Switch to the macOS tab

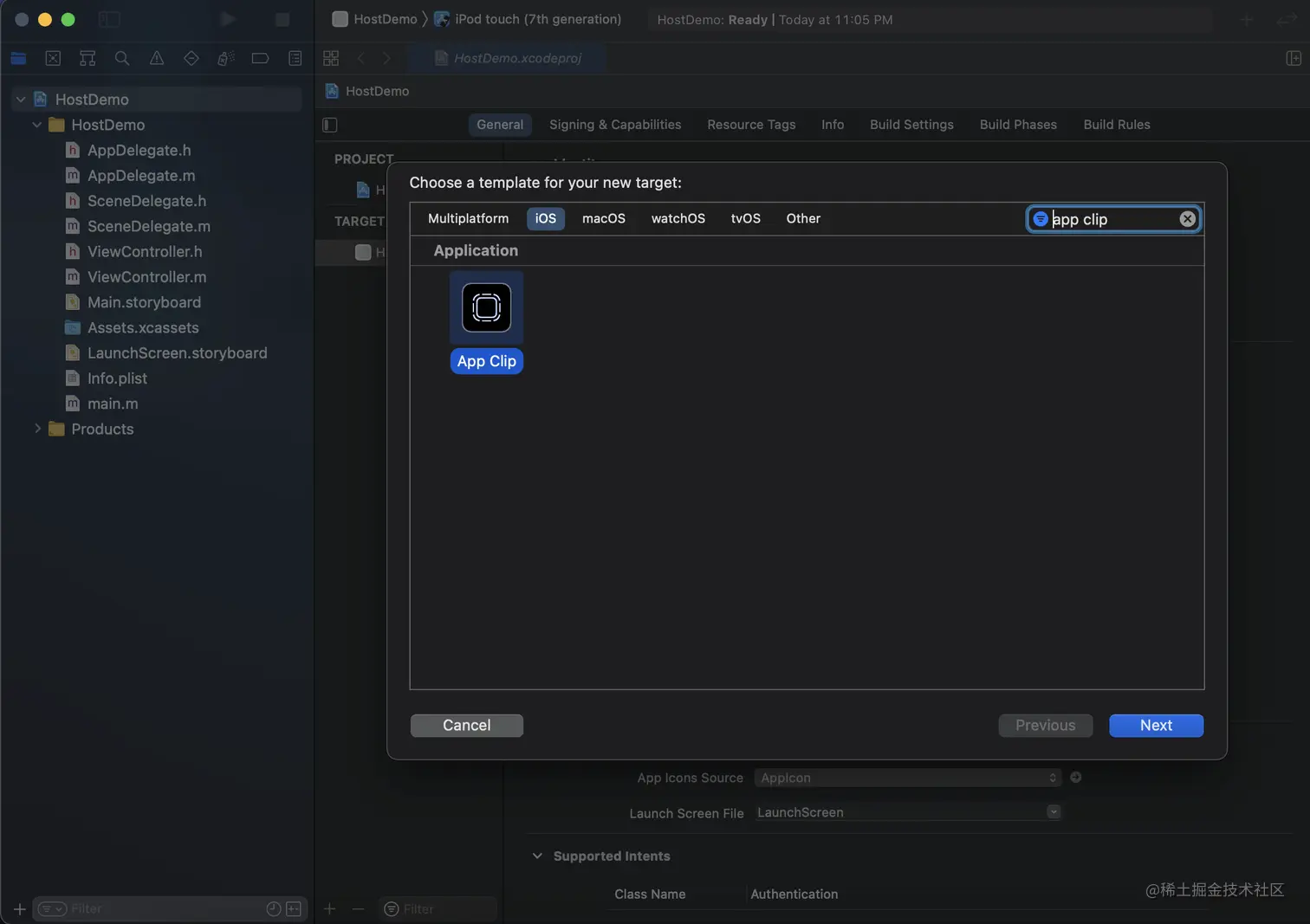[x=603, y=218]
